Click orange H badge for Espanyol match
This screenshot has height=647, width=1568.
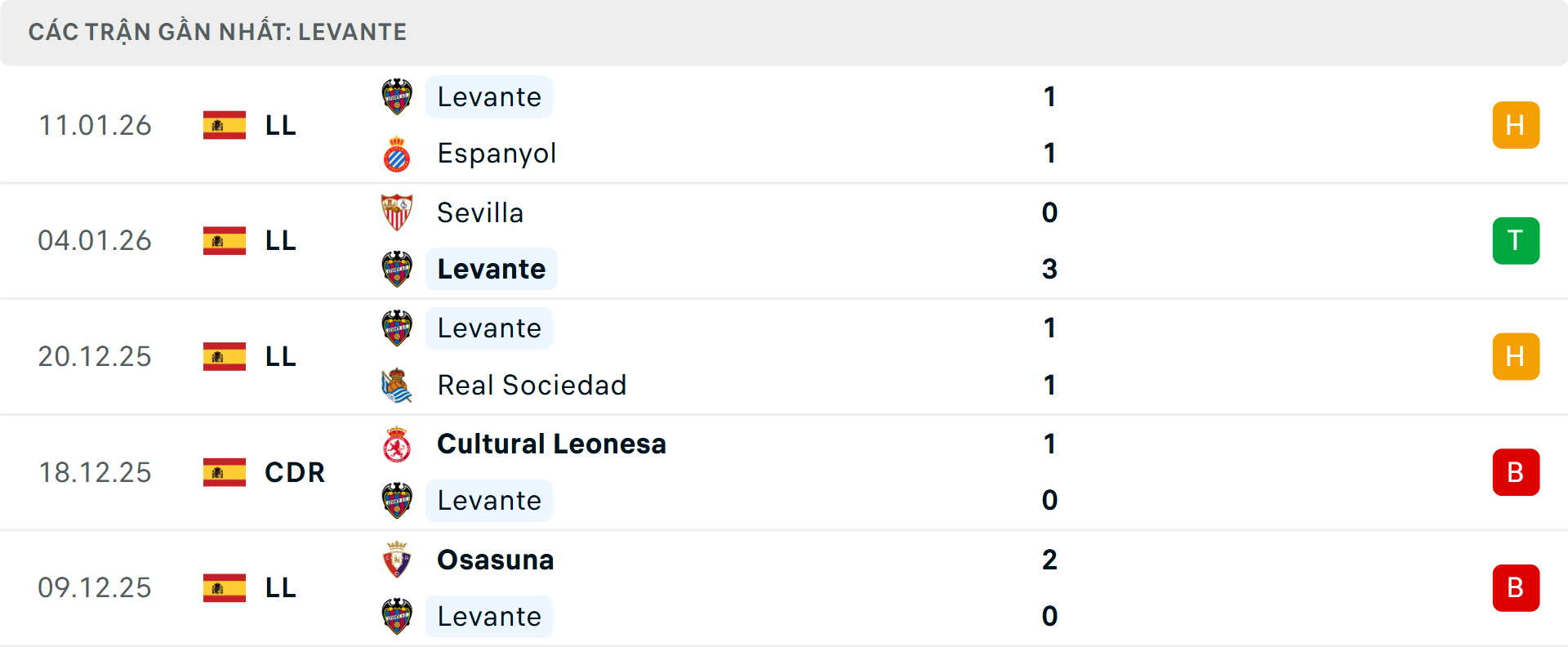(1516, 125)
